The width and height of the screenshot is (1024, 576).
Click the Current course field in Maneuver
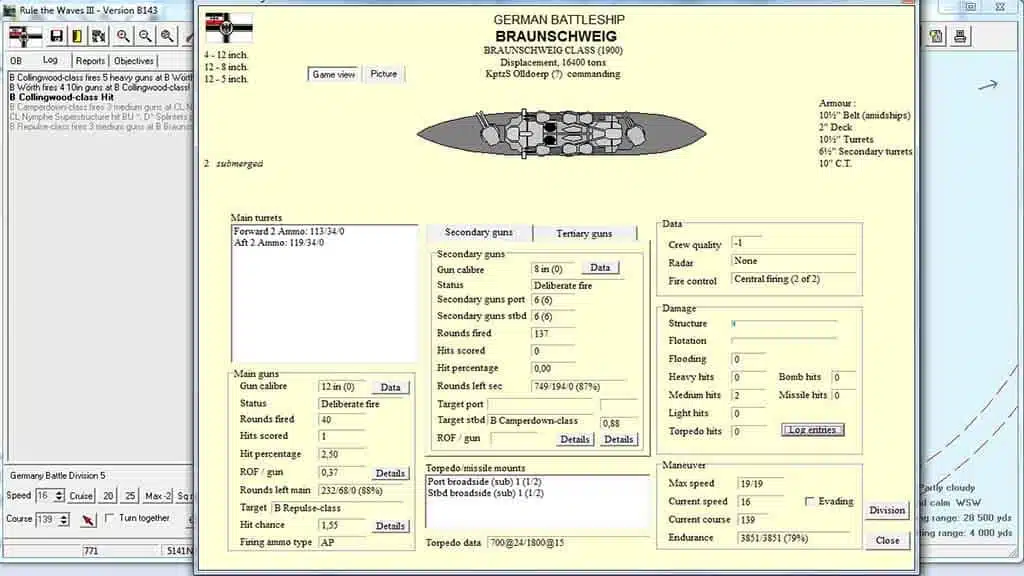[x=761, y=520]
